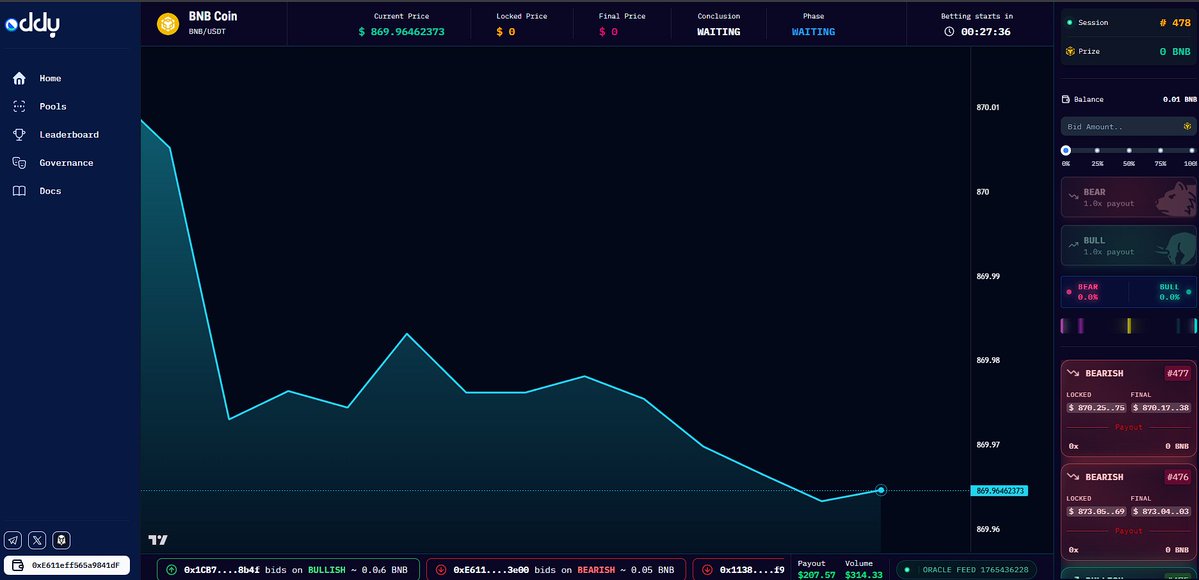Image resolution: width=1199 pixels, height=580 pixels.
Task: Click the 0.01 BNB balance value
Action: click(1180, 99)
